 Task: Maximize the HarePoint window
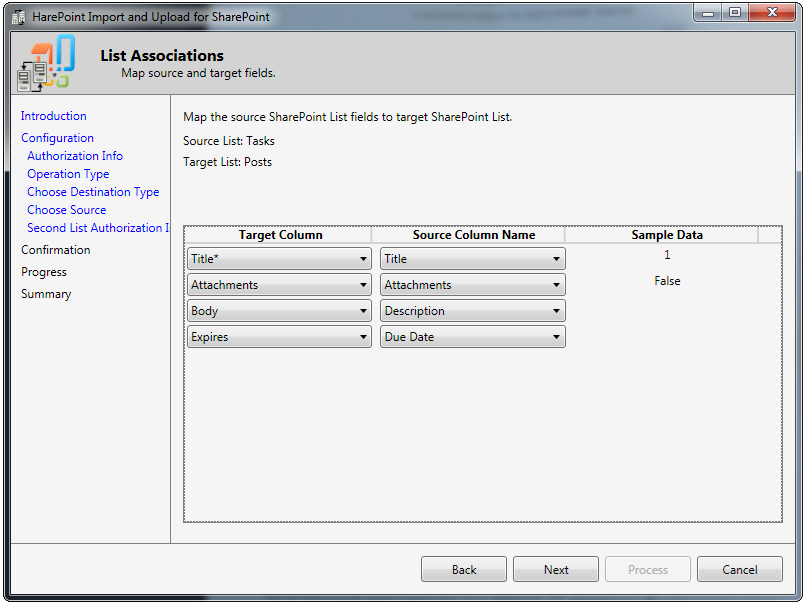tap(735, 13)
